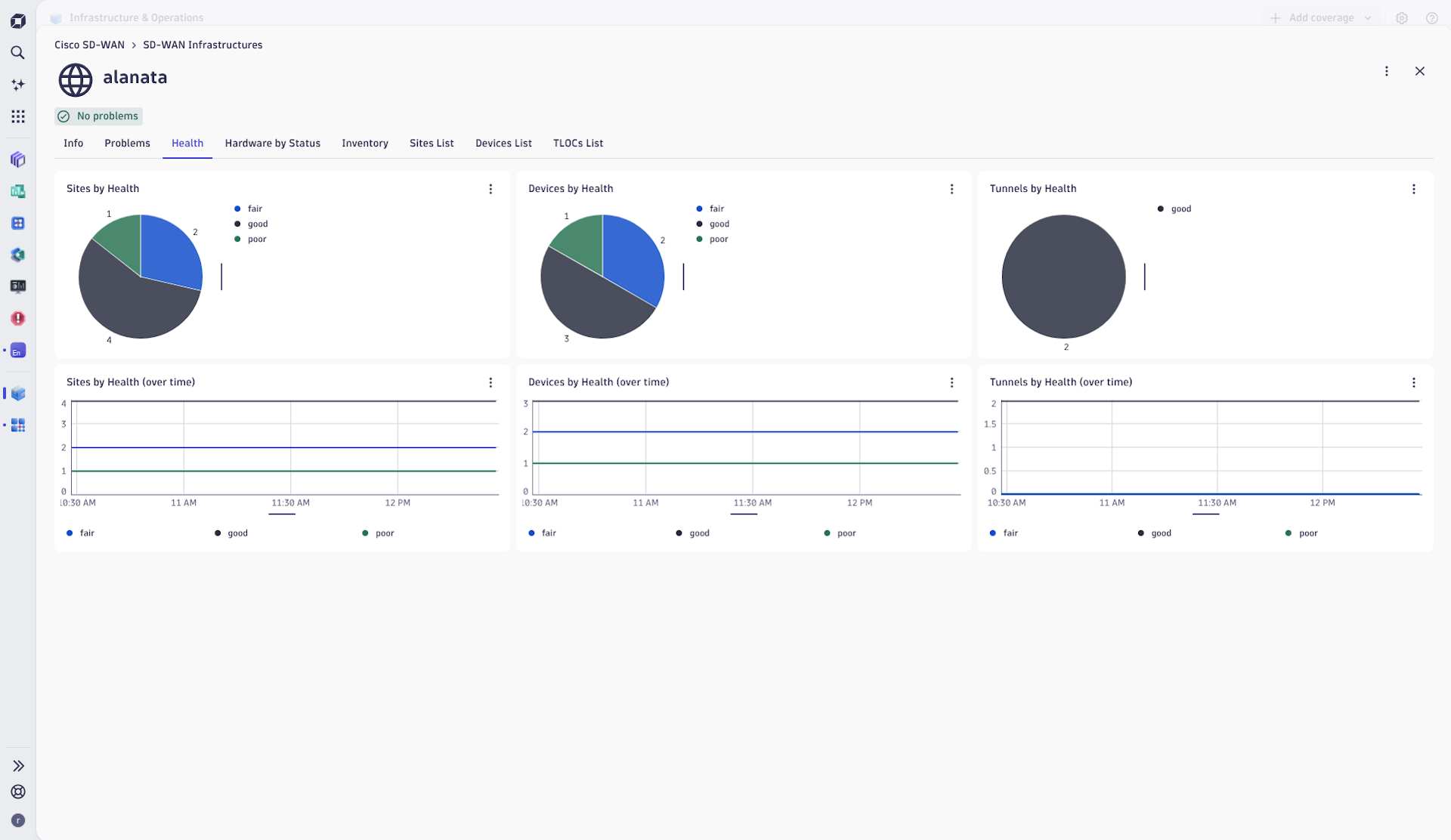Open the Add coverage dropdown
The height and width of the screenshot is (840, 1451).
[1321, 17]
